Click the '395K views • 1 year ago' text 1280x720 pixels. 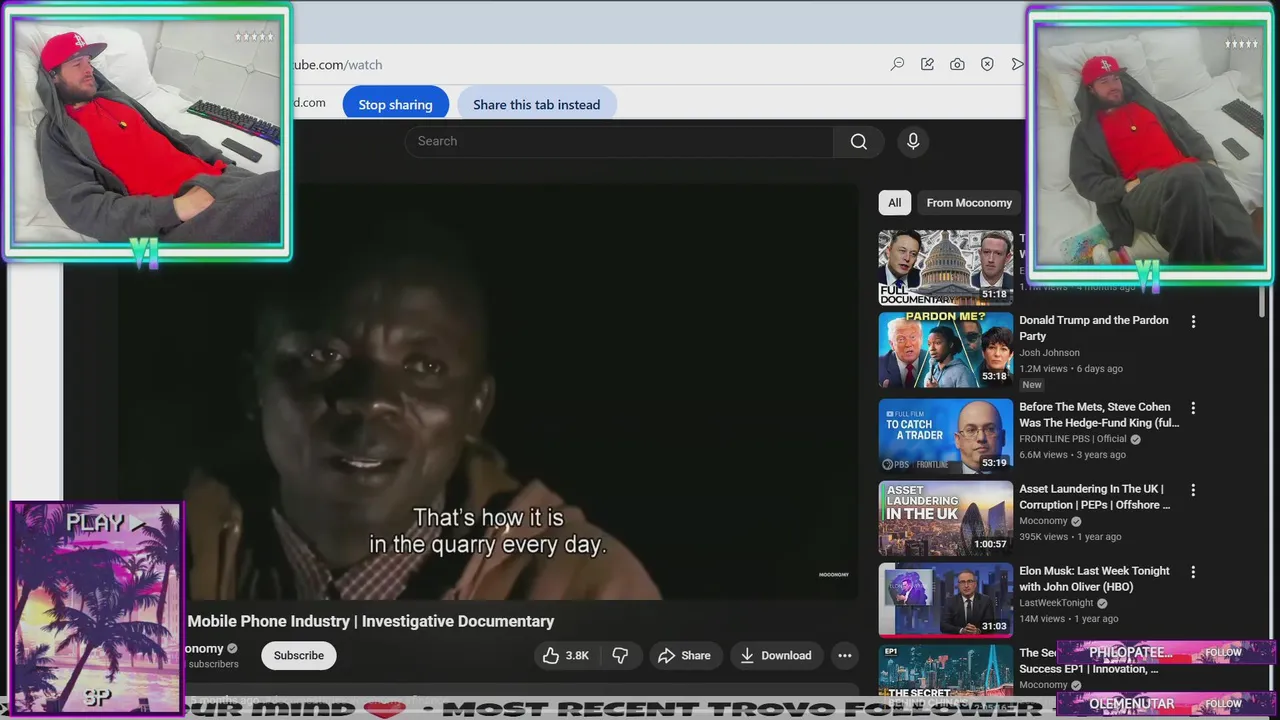click(1070, 536)
